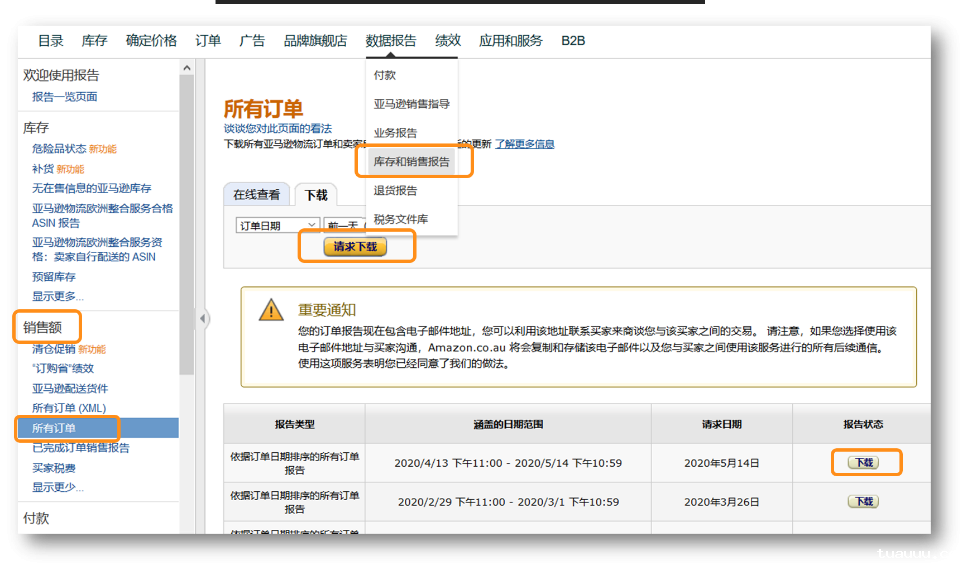This screenshot has width=967, height=570.
Task: Open the 了解更多信息 link
Action: 524,144
